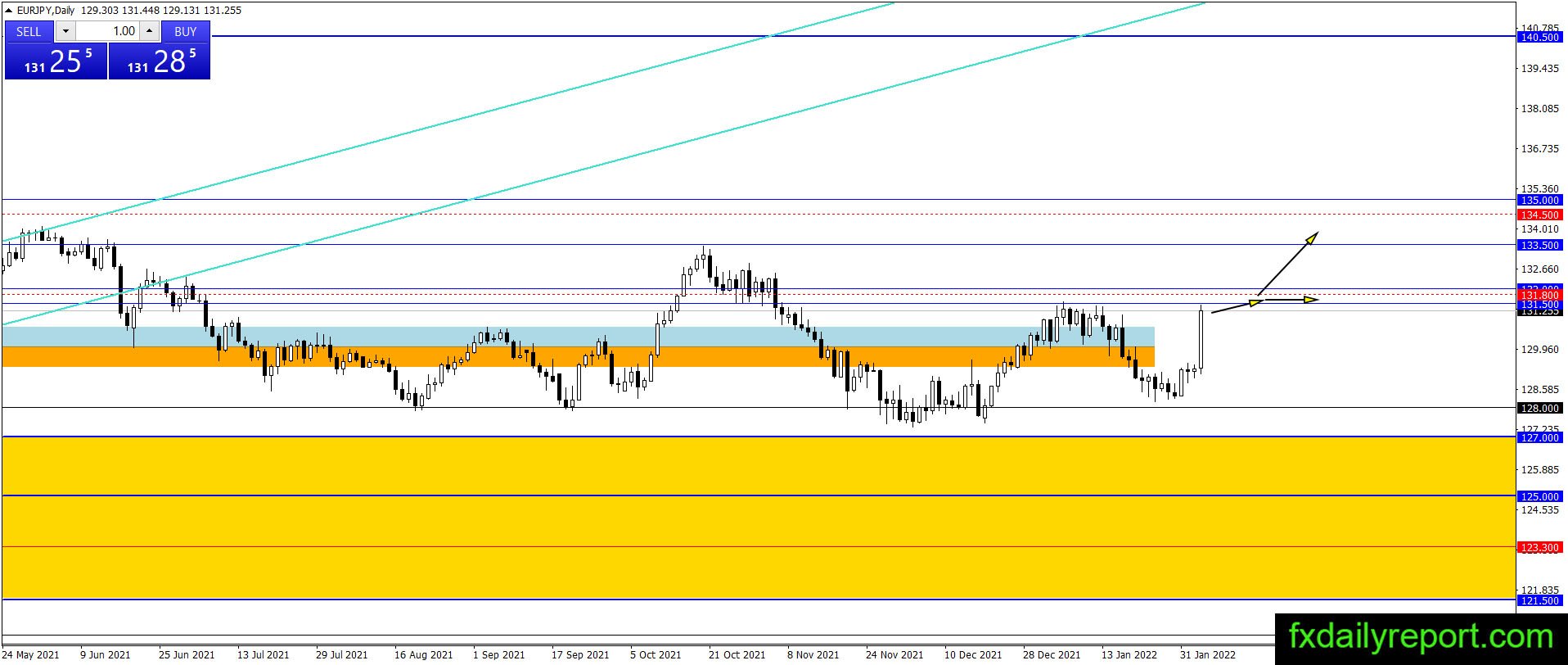1568x665 pixels.
Task: Click the 8 Nov 2021 date label
Action: pyautogui.click(x=813, y=655)
